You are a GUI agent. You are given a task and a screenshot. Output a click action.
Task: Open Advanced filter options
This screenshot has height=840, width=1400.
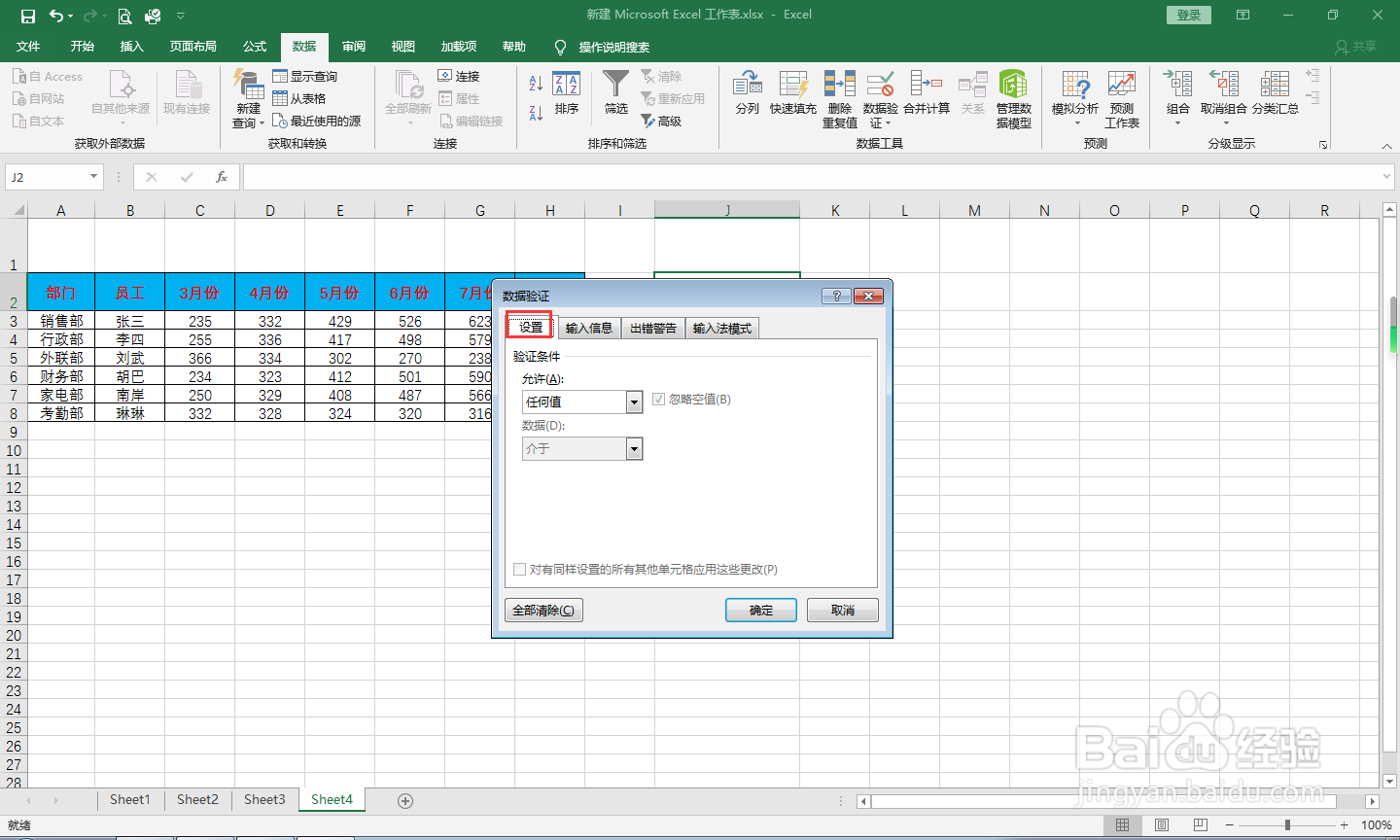click(x=661, y=121)
